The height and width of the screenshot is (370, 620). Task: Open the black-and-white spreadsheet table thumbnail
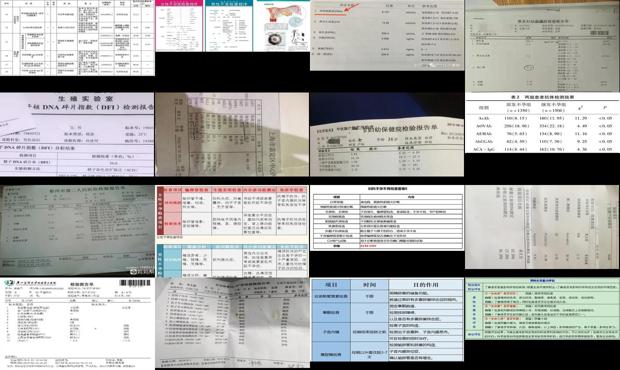coord(77,38)
